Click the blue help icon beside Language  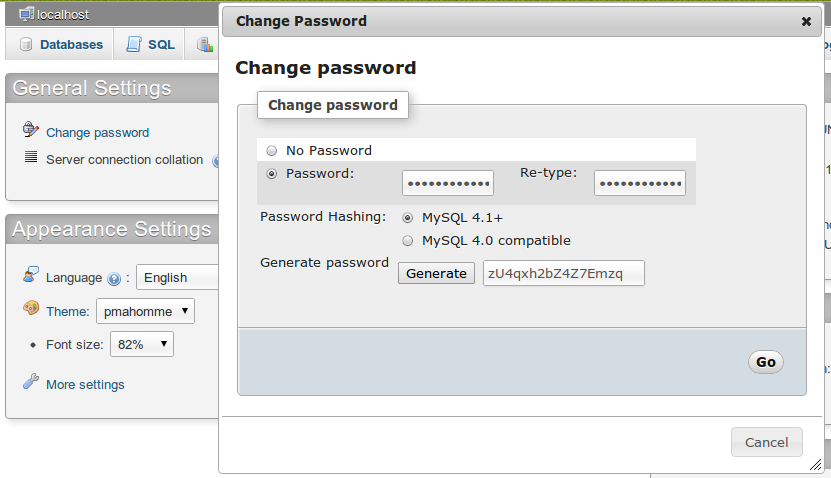[x=114, y=279]
